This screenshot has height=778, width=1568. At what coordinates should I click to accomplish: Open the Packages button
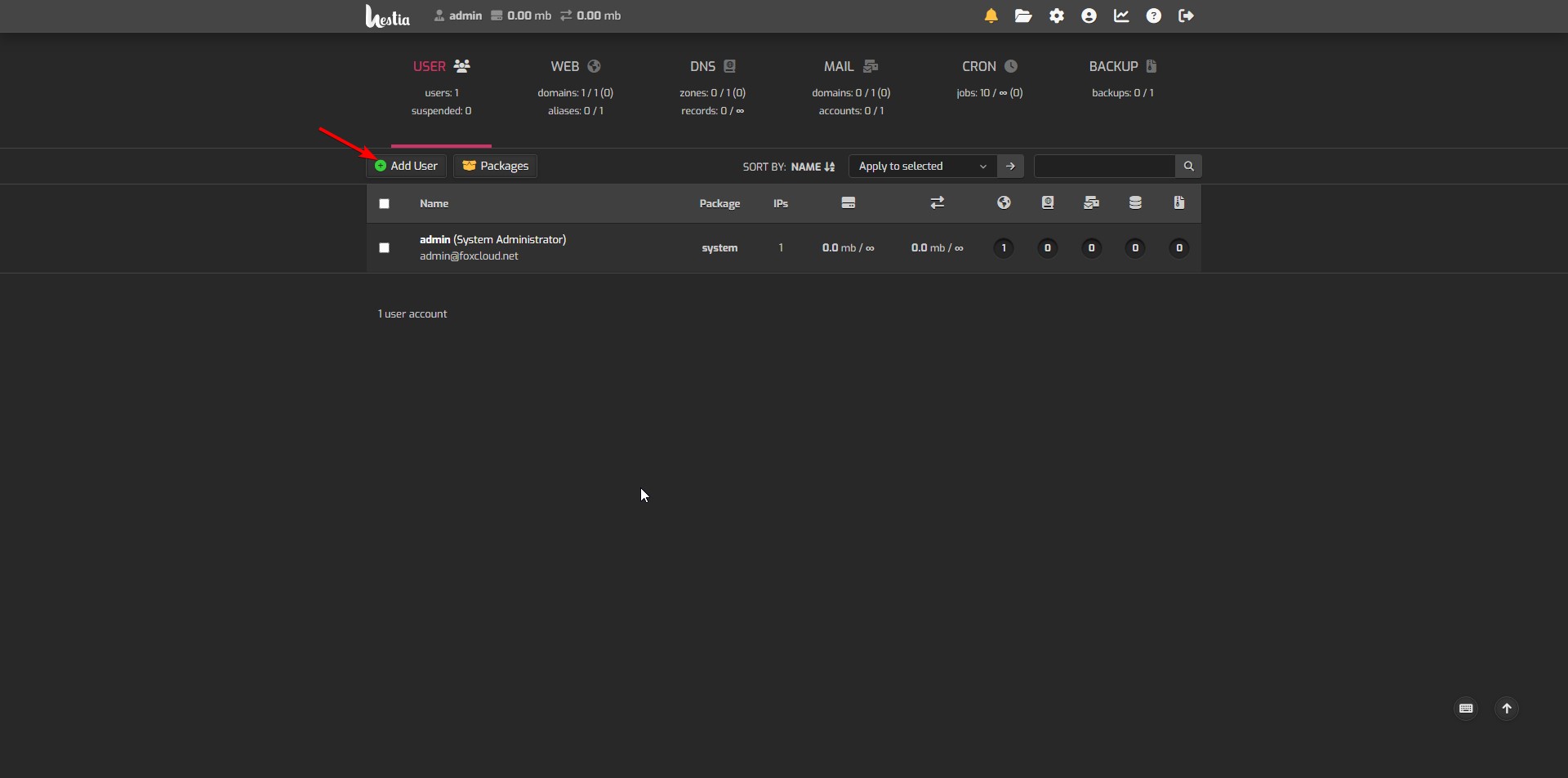tap(495, 167)
